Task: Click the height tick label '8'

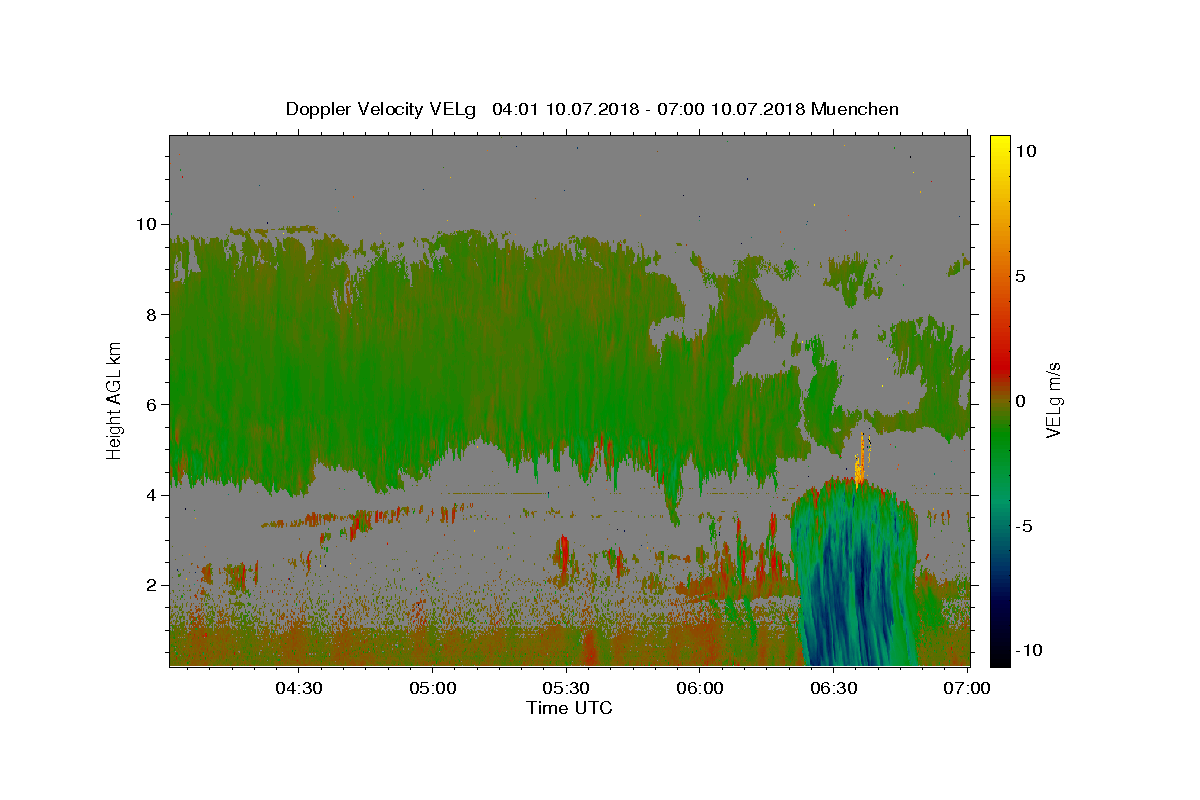Action: (151, 314)
